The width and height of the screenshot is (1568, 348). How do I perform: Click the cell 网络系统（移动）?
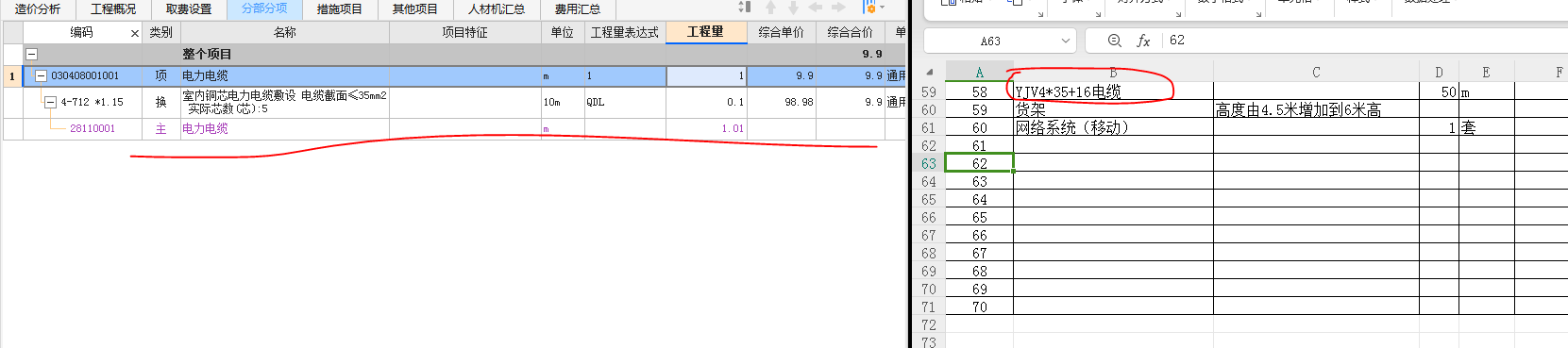tap(1114, 128)
